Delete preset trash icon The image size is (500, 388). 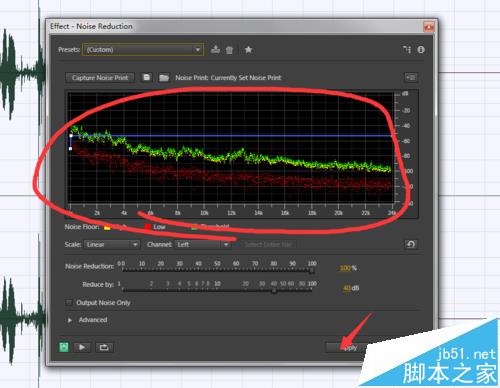tap(229, 50)
